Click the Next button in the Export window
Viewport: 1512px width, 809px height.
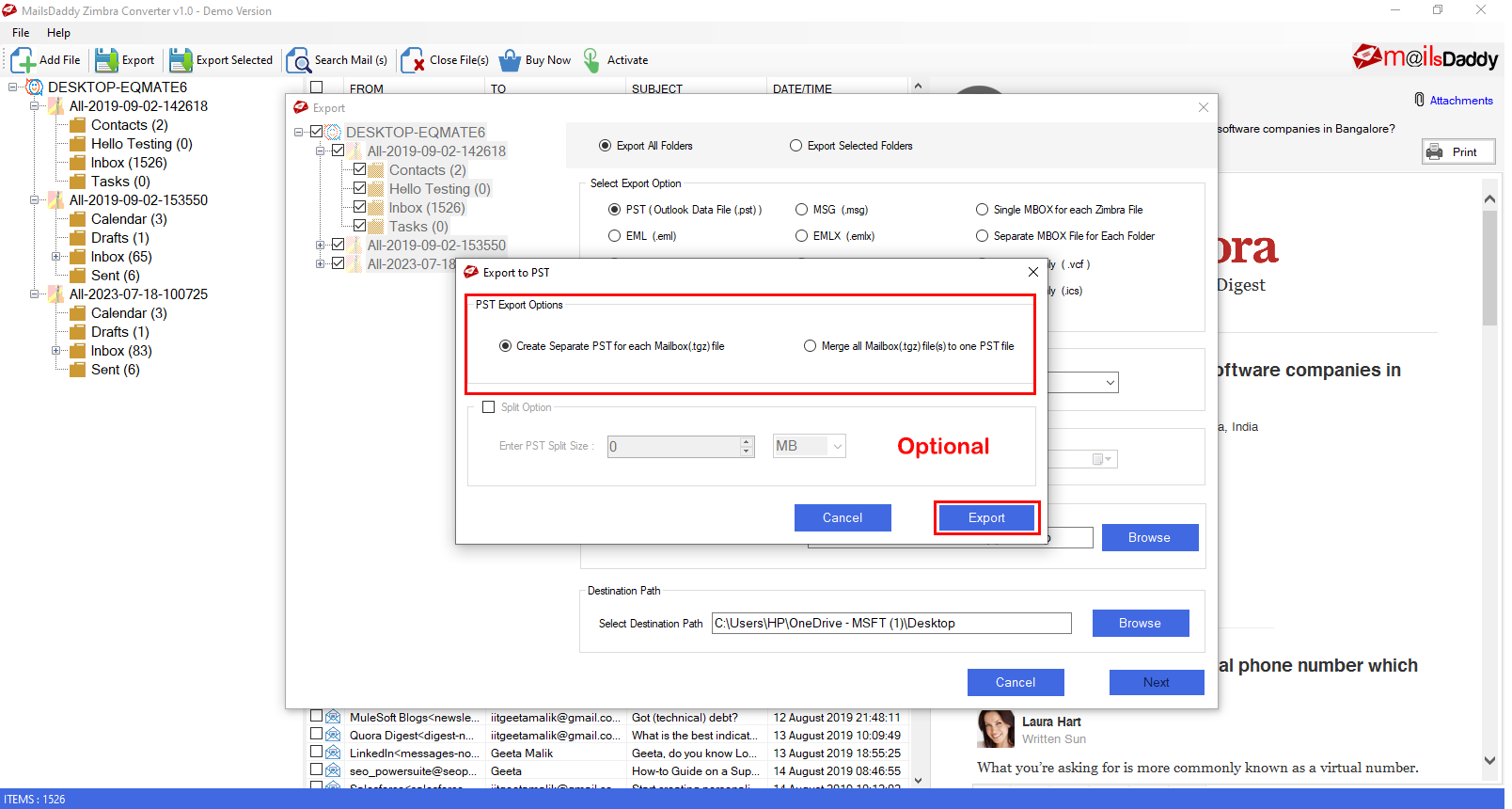click(x=1157, y=682)
